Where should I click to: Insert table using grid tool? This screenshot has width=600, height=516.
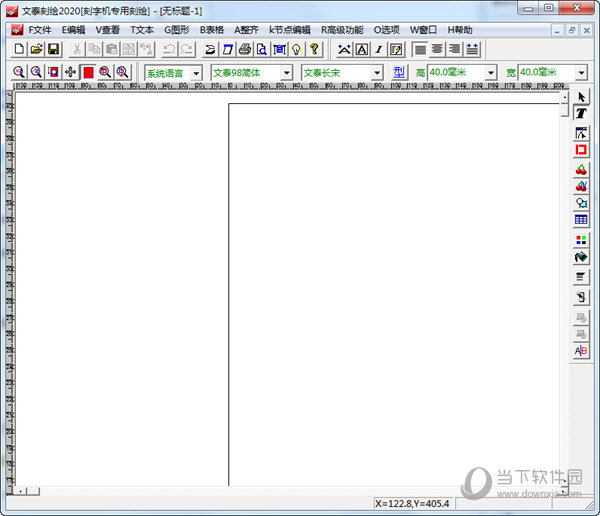581,219
